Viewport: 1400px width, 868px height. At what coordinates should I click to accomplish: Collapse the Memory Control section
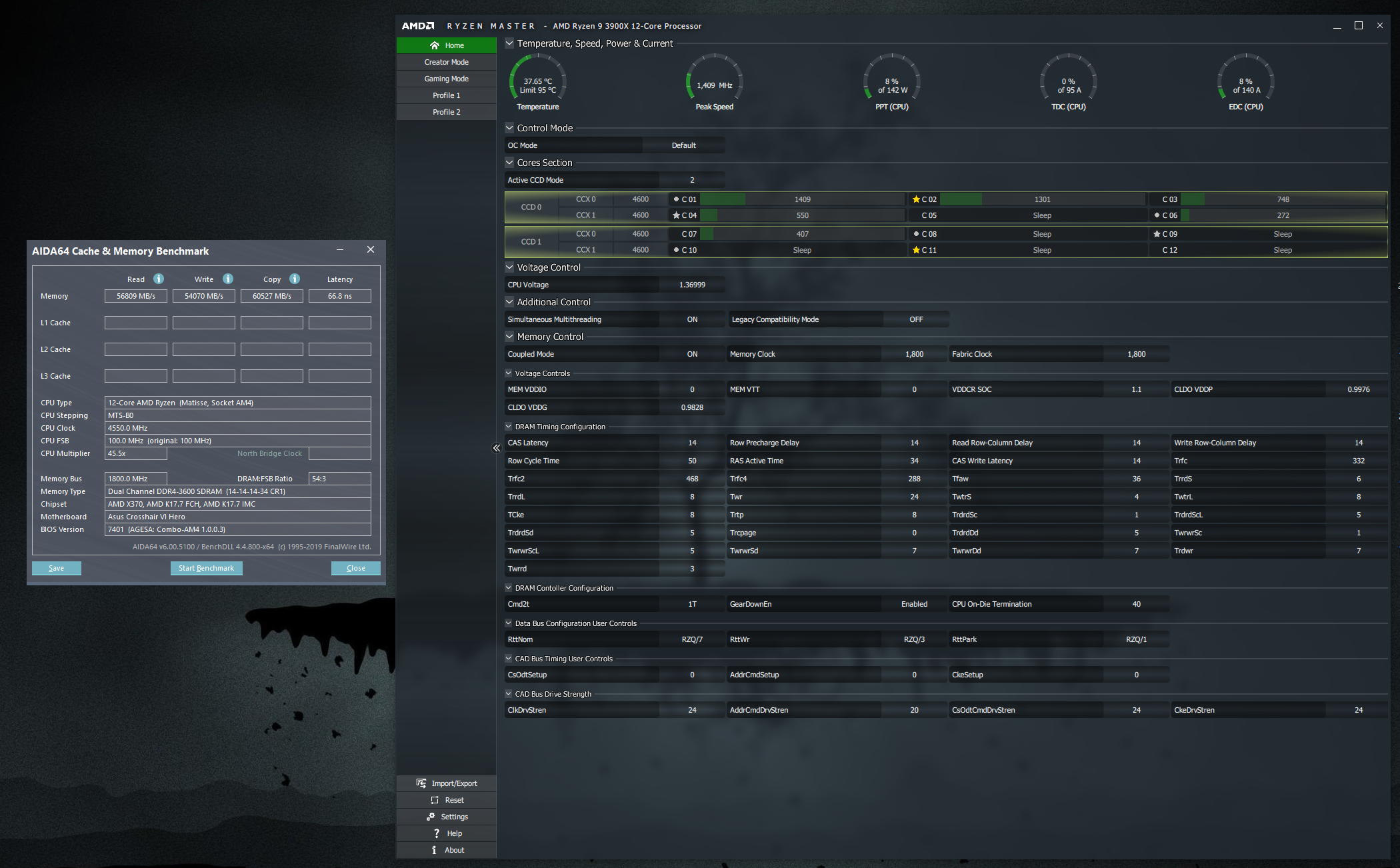tap(509, 337)
